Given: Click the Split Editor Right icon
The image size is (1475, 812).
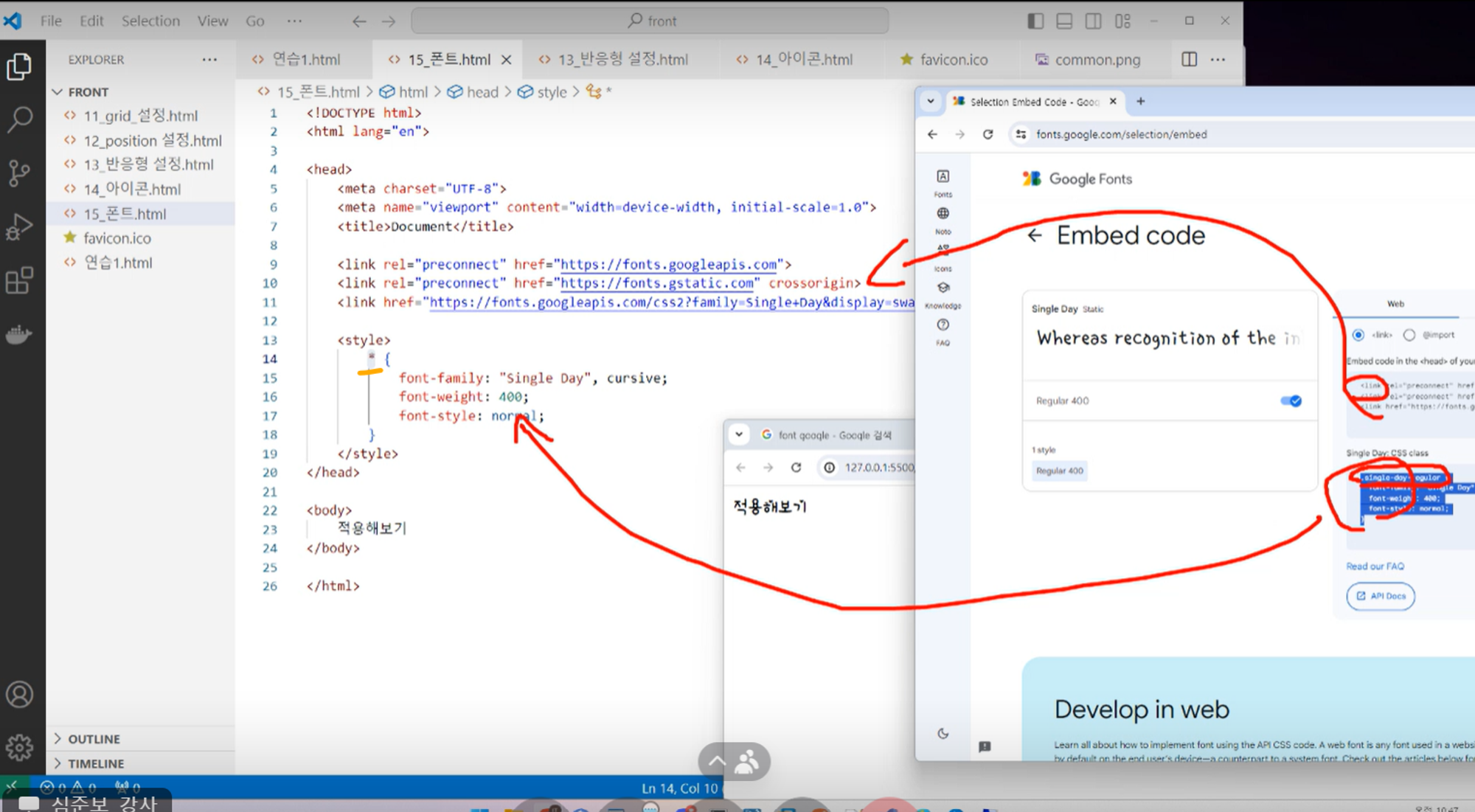Looking at the screenshot, I should pos(1189,60).
